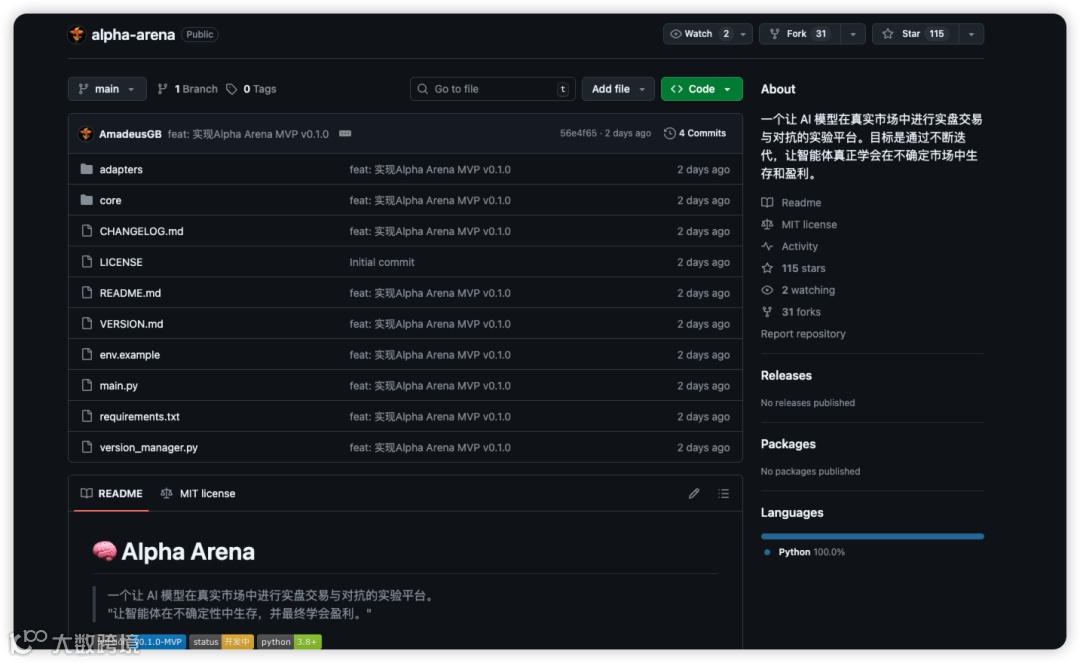The image size is (1080, 663).
Task: Open the 0 Tags link
Action: tap(251, 89)
